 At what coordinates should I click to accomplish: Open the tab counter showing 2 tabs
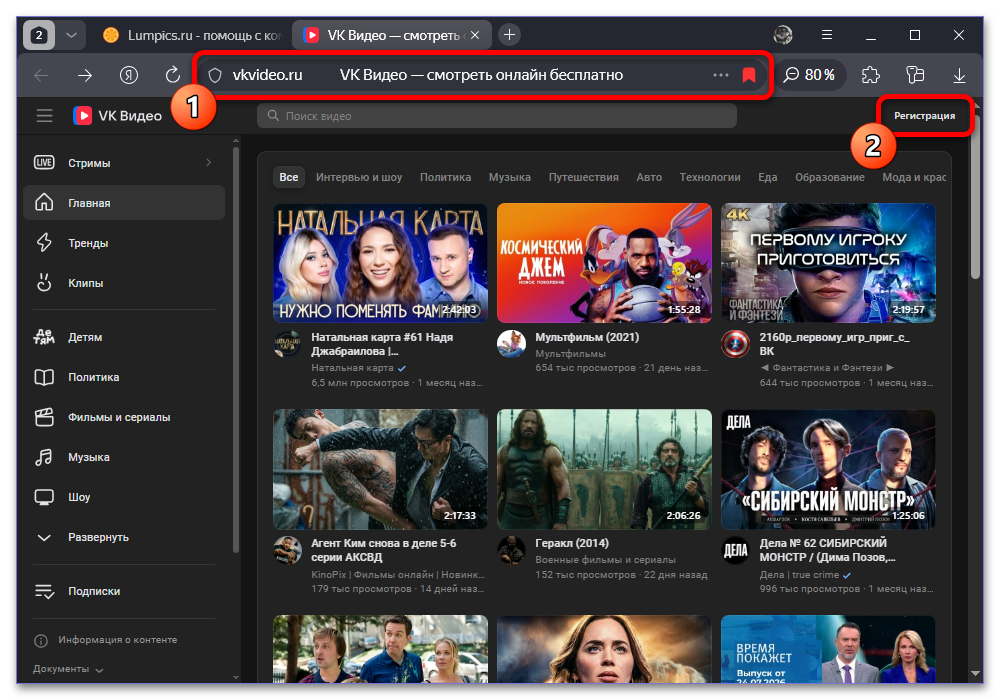pyautogui.click(x=39, y=35)
